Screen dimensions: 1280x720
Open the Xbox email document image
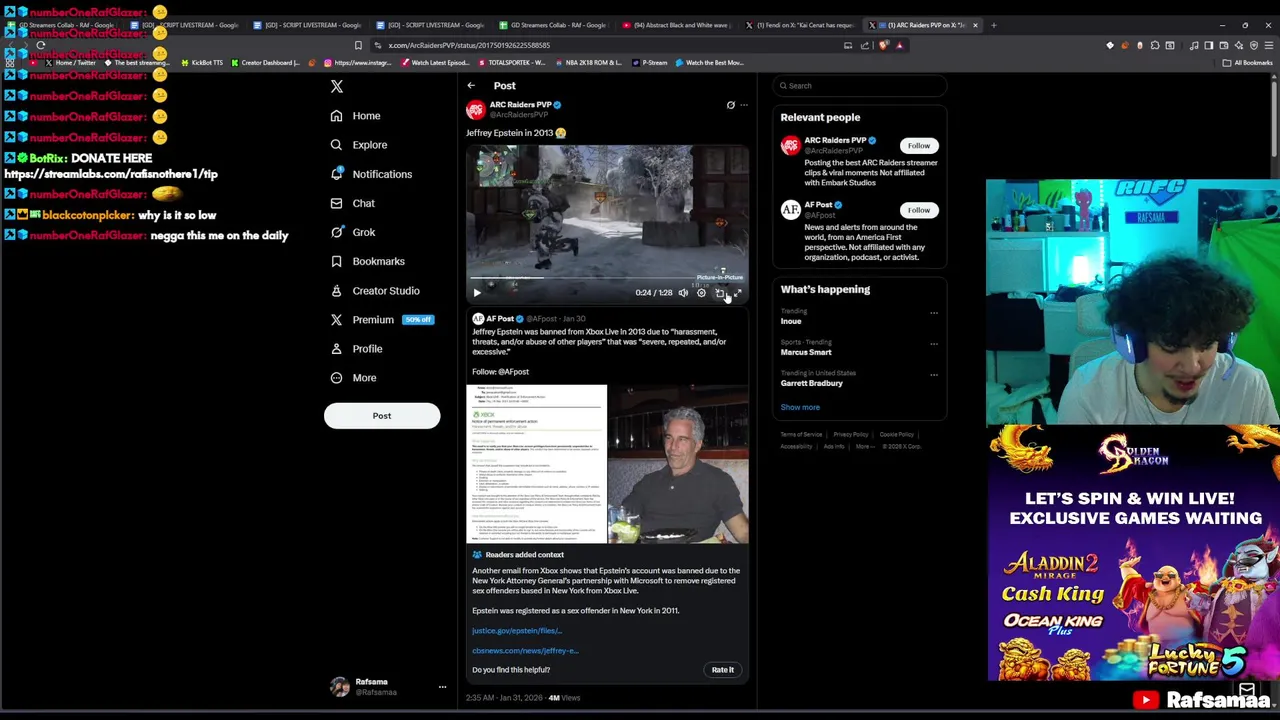tap(536, 464)
